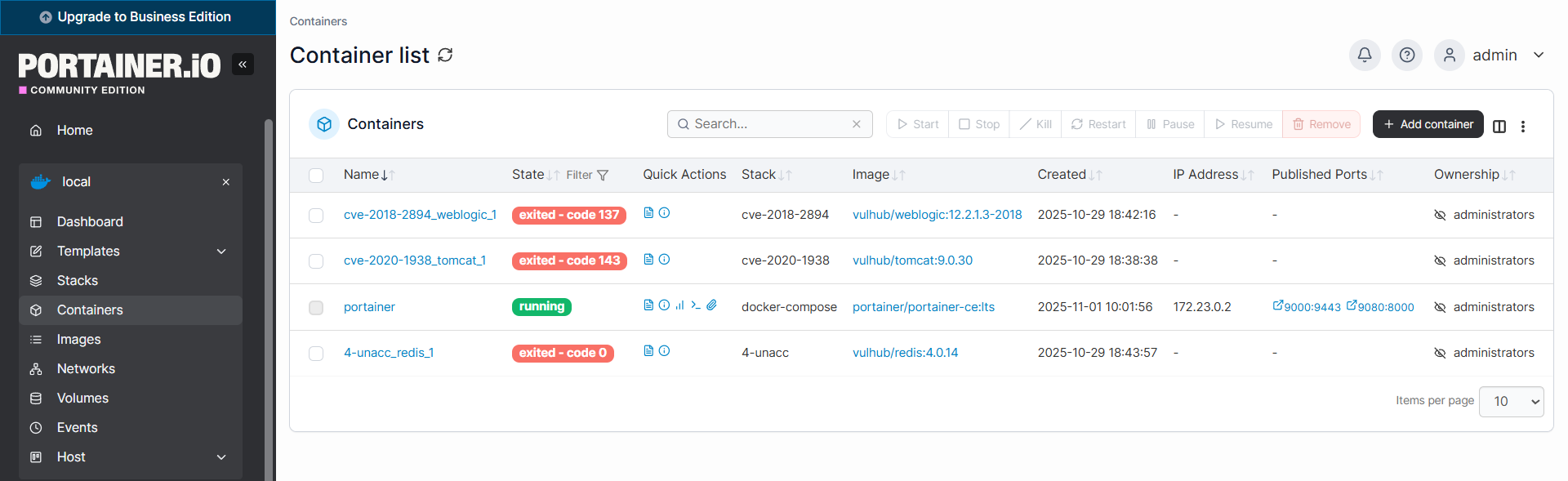This screenshot has height=481, width=1568.
Task: Open vulhub/redis:4.0.14 image link
Action: pyautogui.click(x=905, y=353)
